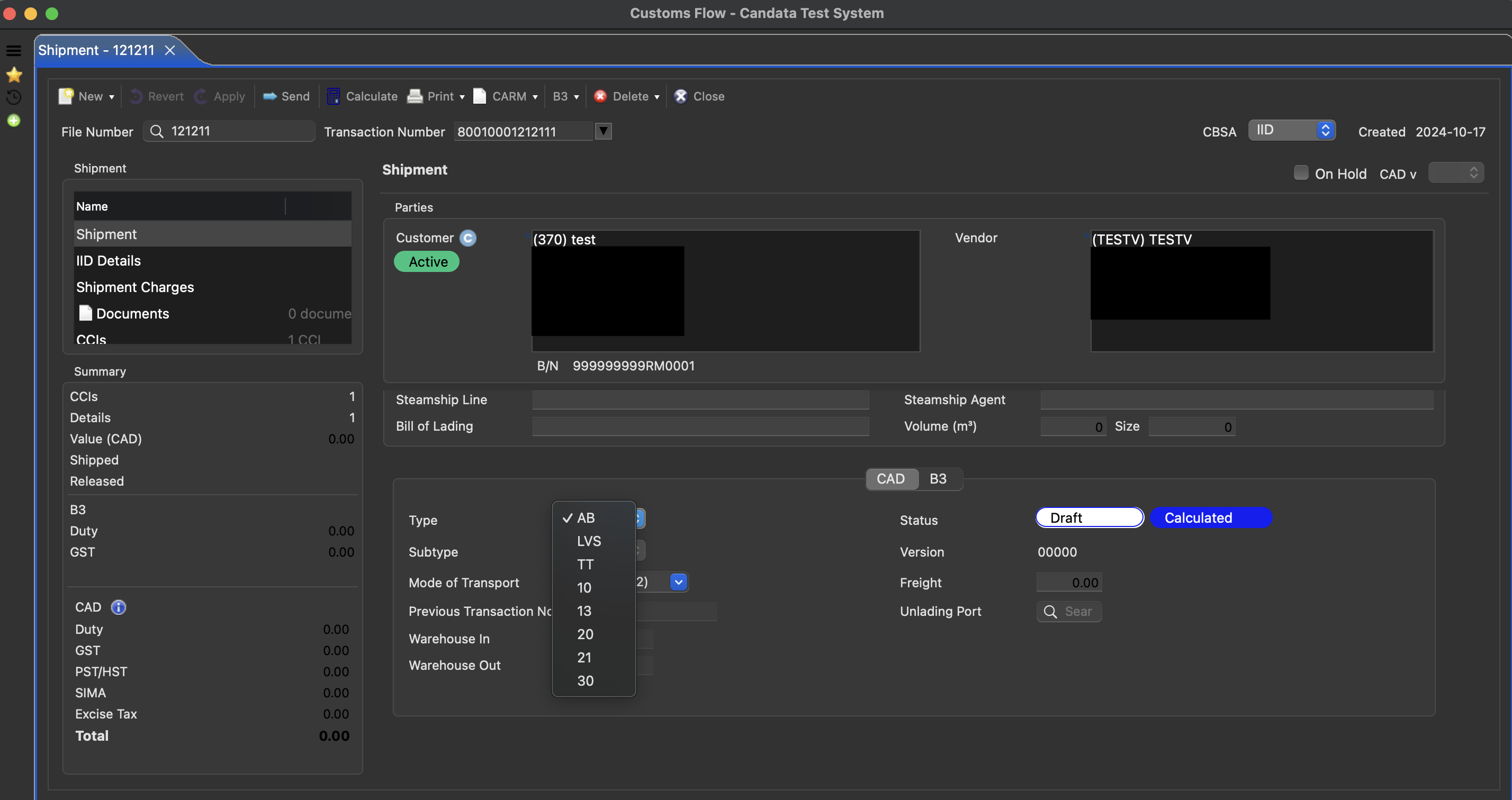The image size is (1512, 800).
Task: Select IID Details in the list
Action: pos(212,260)
